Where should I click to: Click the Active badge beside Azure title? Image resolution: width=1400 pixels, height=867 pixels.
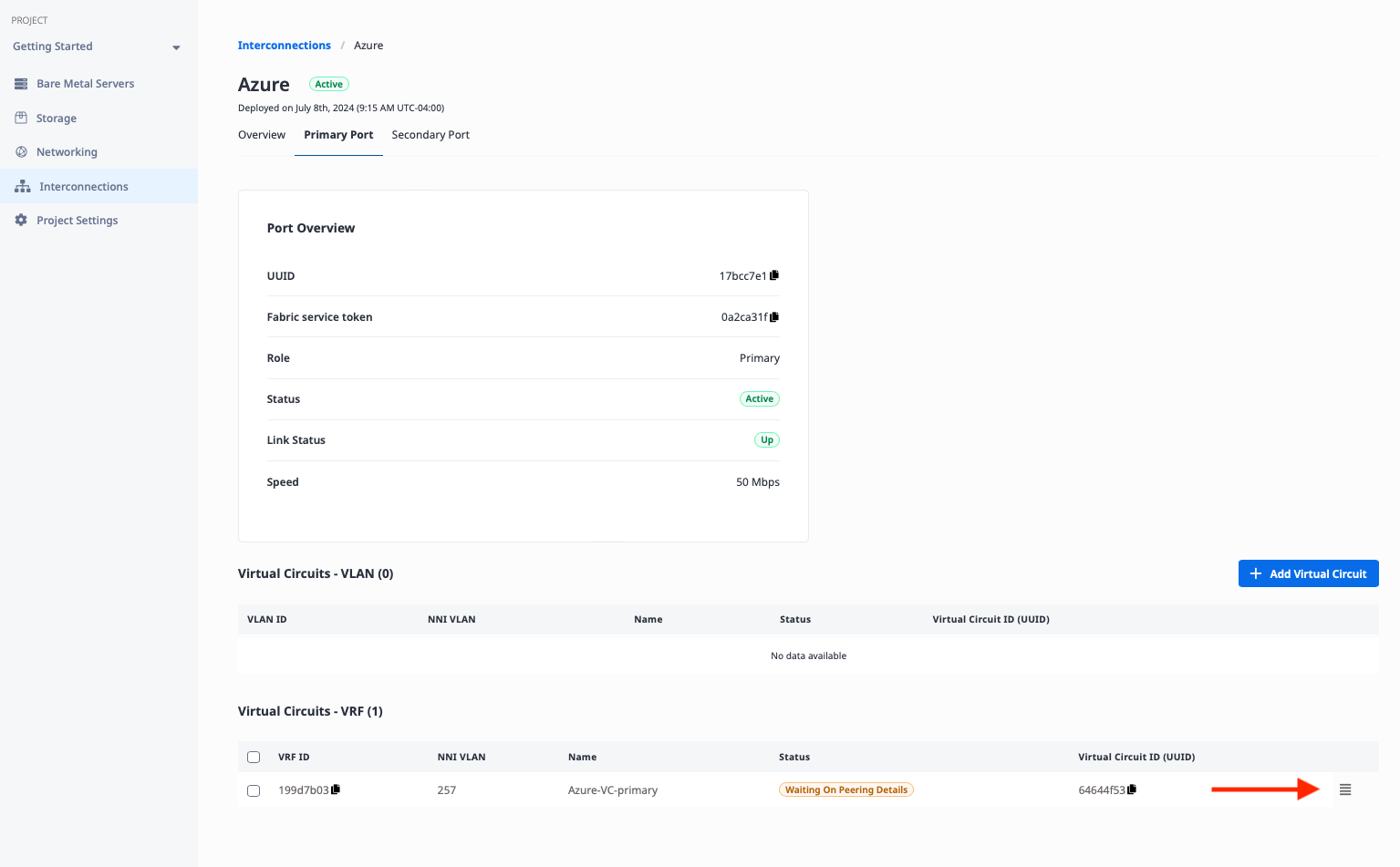pos(329,84)
